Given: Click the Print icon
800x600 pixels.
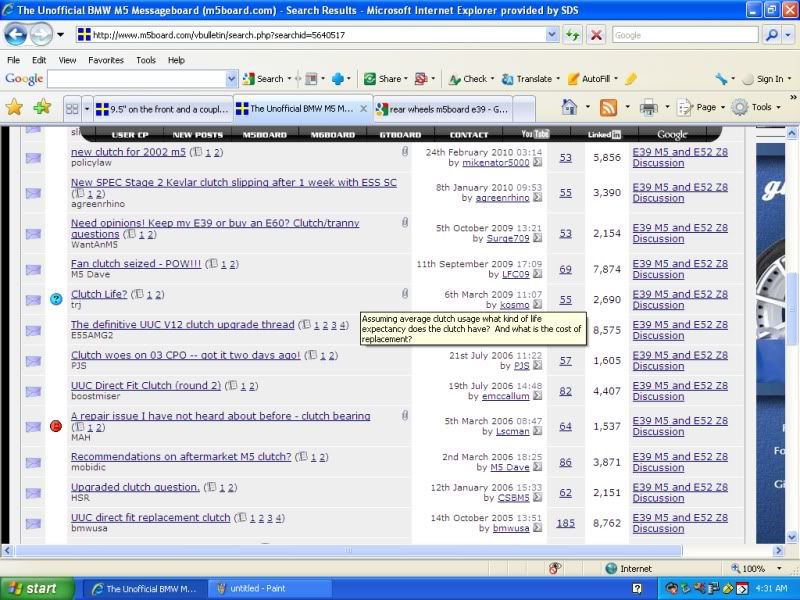Looking at the screenshot, I should coord(648,107).
